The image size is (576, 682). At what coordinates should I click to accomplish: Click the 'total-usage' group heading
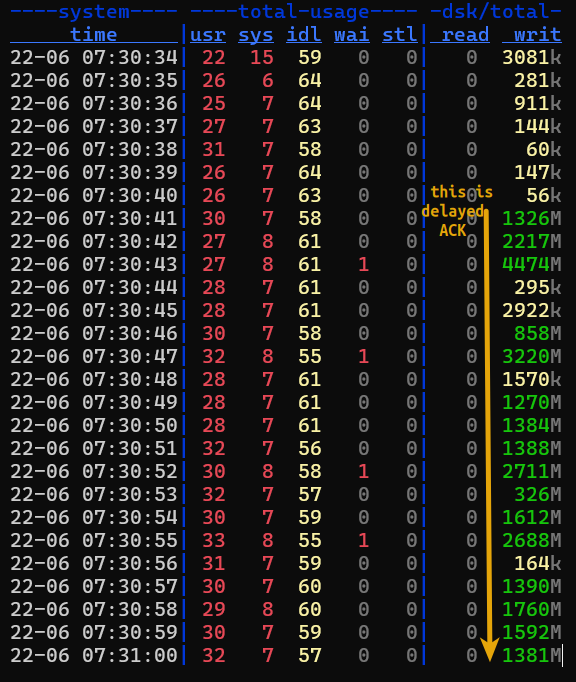[304, 12]
